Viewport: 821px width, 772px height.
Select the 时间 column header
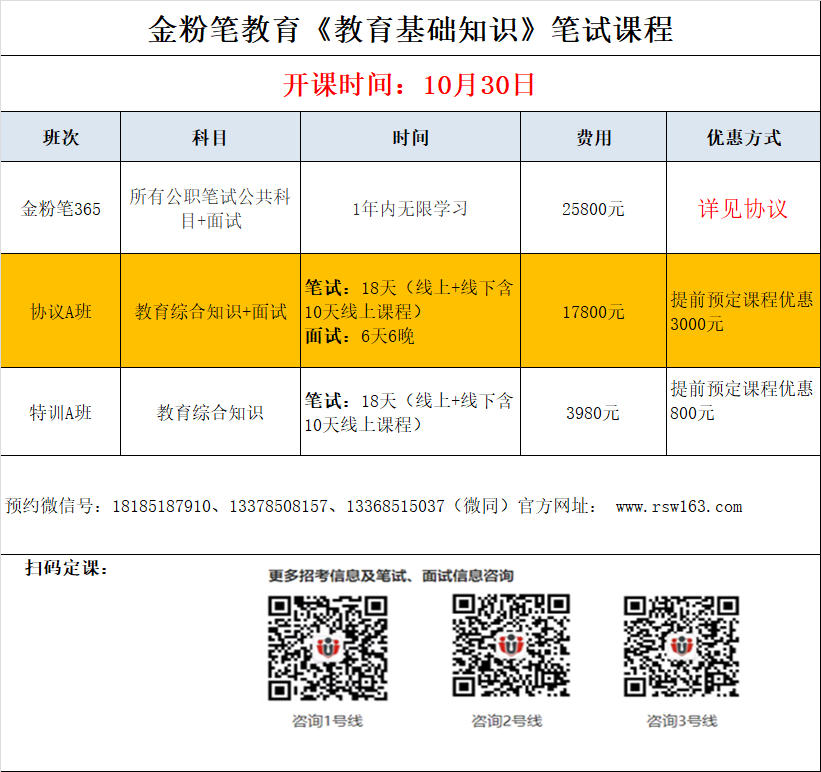(x=410, y=138)
